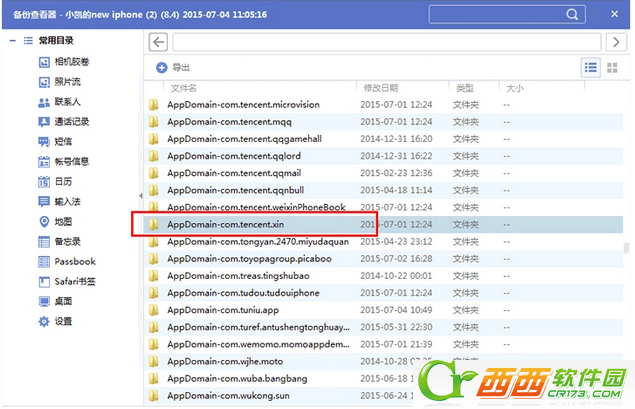Open the 通话记录 call log icon
Viewport: 635px width, 409px height.
44,122
